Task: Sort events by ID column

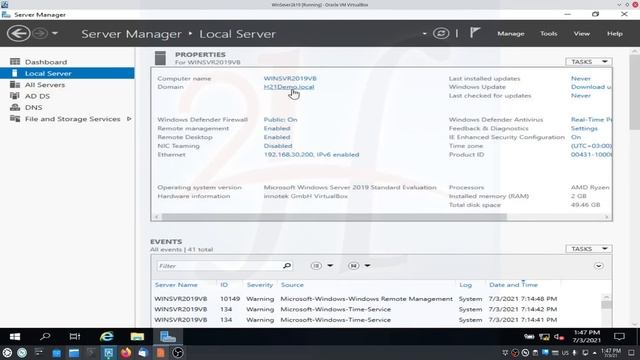Action: click(x=224, y=285)
